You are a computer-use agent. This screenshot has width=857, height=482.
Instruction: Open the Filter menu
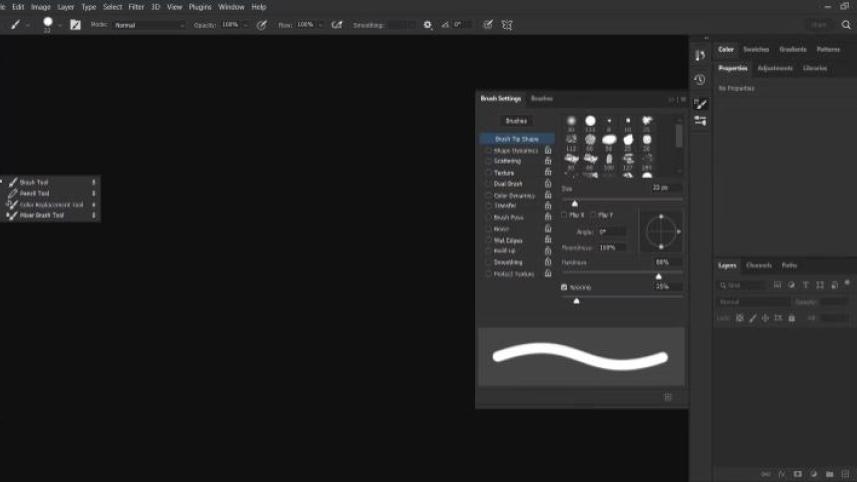click(136, 7)
